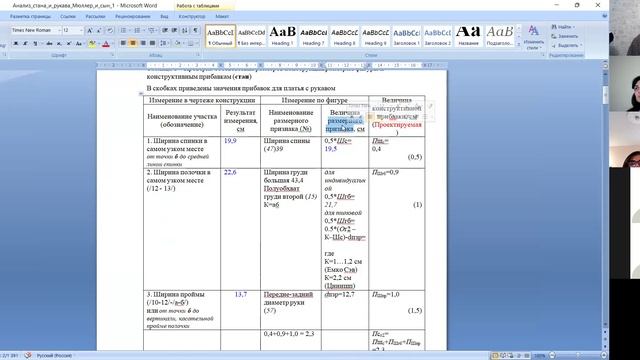The image size is (640, 360).
Task: Toggle italic formatting button
Action: pyautogui.click(x=25, y=43)
